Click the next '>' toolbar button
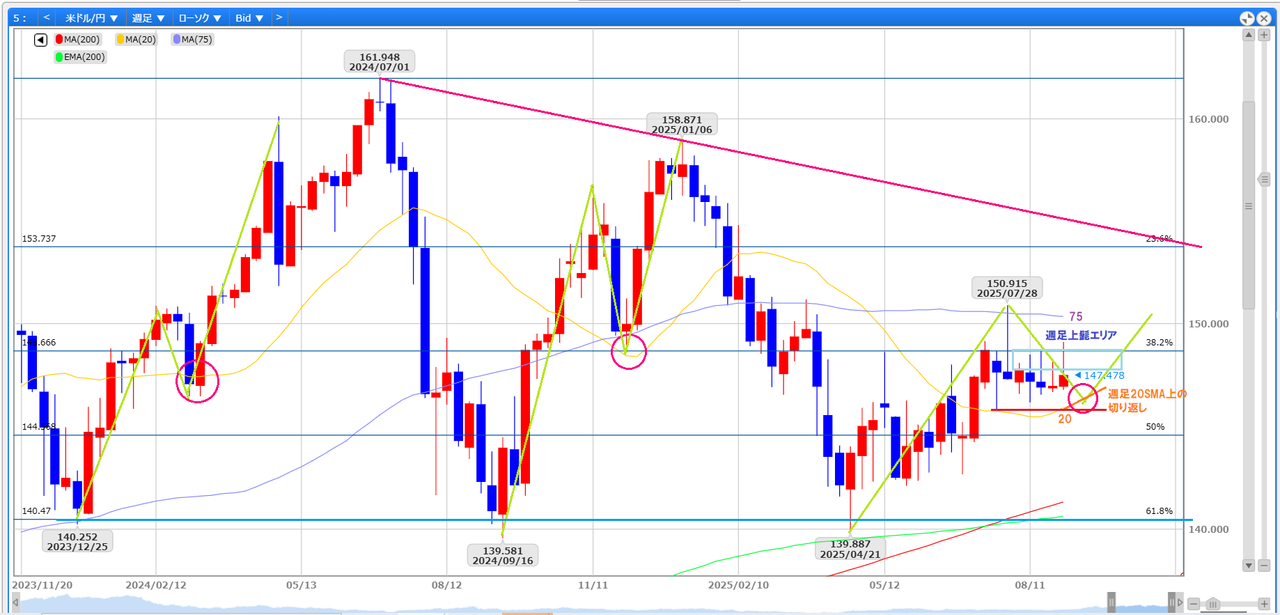This screenshot has height=615, width=1280. pos(278,18)
